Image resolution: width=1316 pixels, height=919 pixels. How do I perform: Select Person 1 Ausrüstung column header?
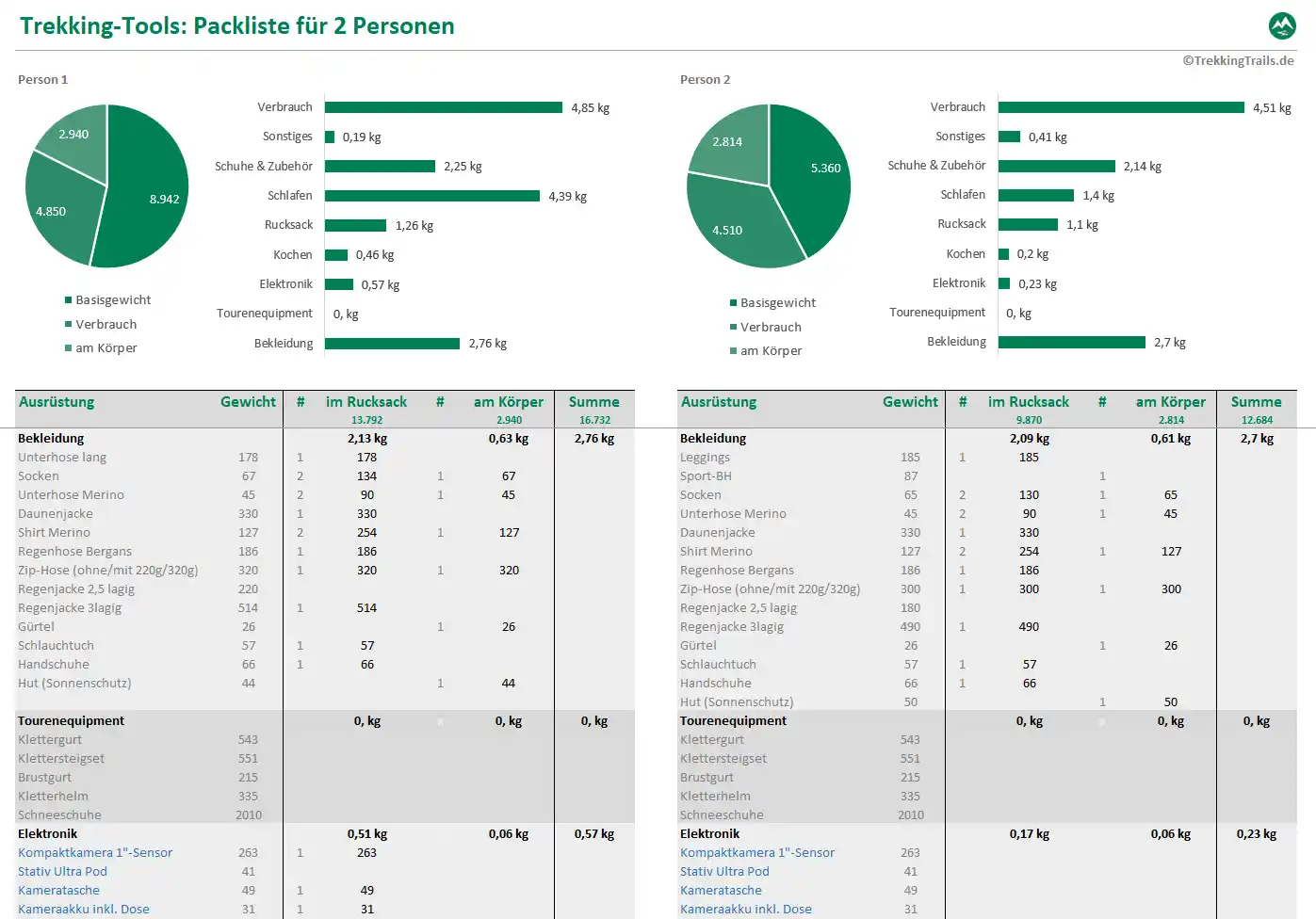click(x=57, y=402)
